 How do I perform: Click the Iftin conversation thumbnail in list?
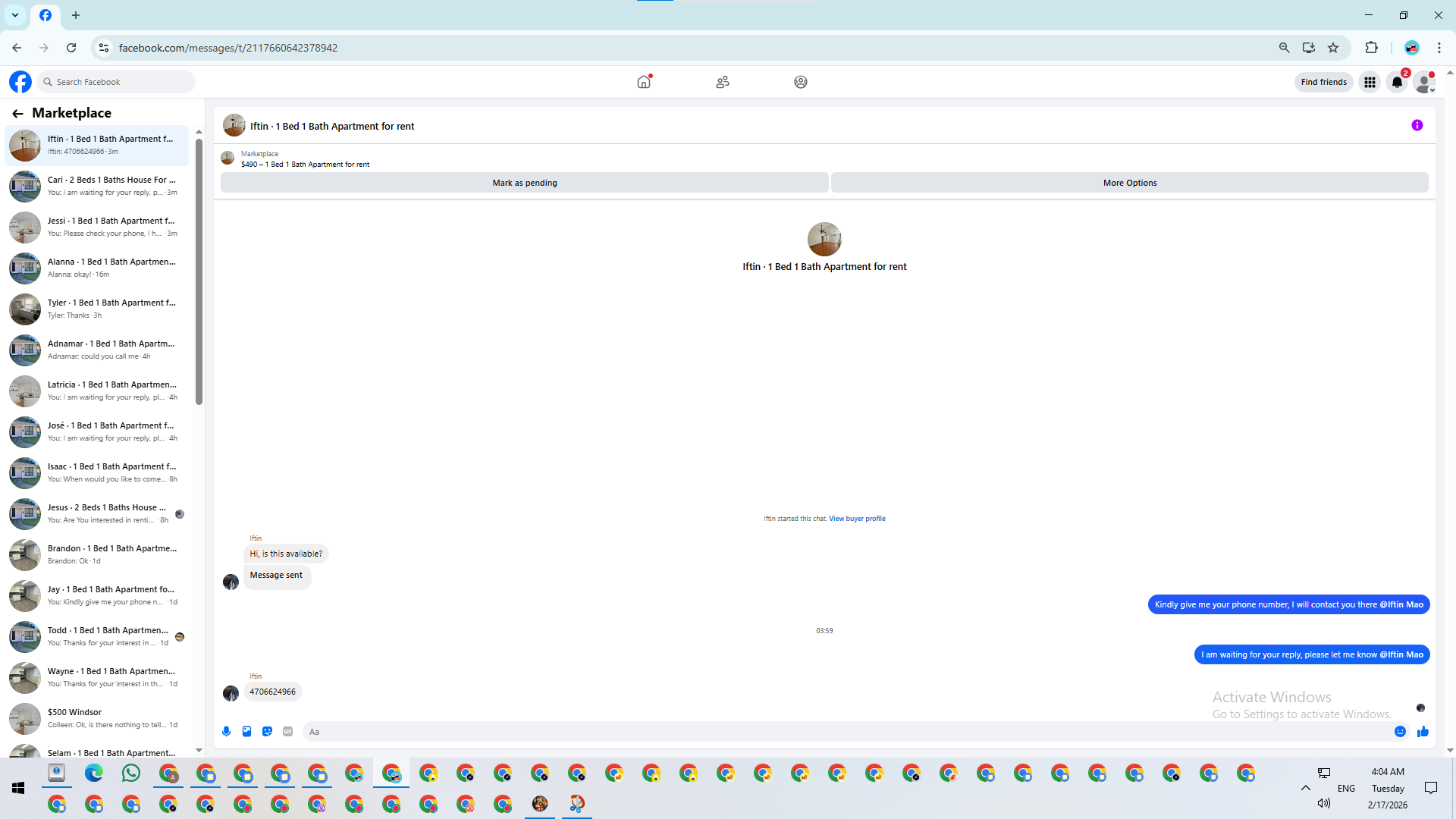25,145
